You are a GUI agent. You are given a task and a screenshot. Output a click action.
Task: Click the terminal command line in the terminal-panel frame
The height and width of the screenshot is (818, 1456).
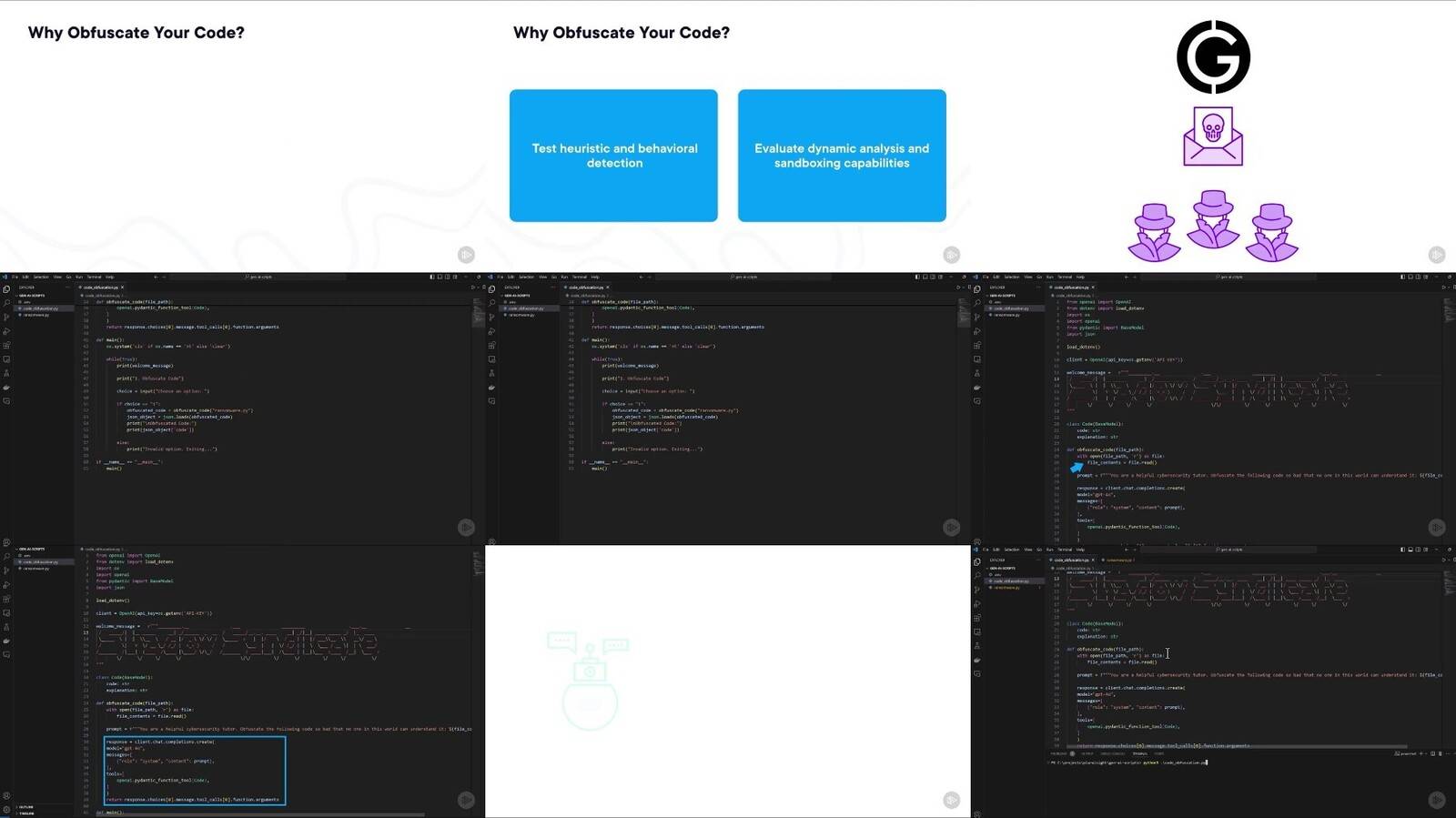coord(1128,762)
